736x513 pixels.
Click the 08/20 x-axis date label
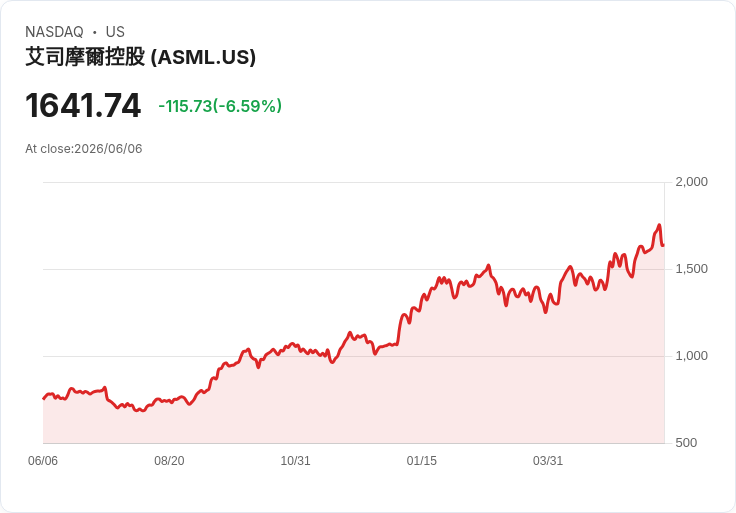(169, 460)
